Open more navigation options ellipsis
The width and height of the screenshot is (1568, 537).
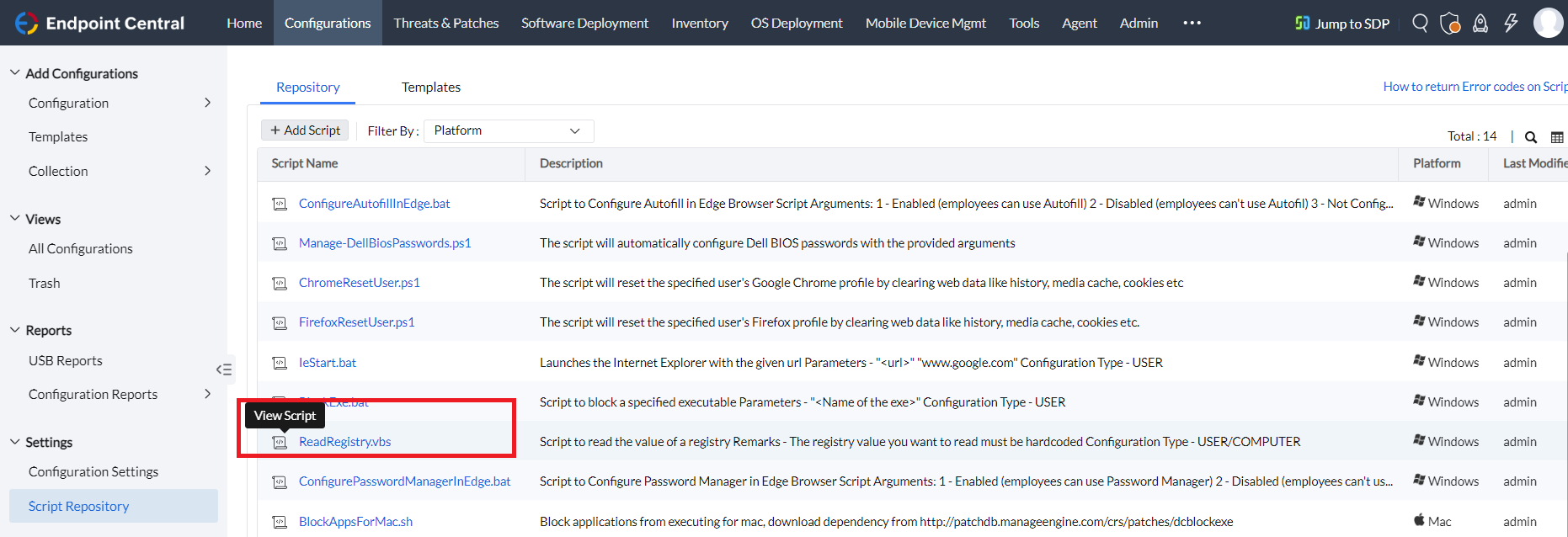click(1192, 23)
